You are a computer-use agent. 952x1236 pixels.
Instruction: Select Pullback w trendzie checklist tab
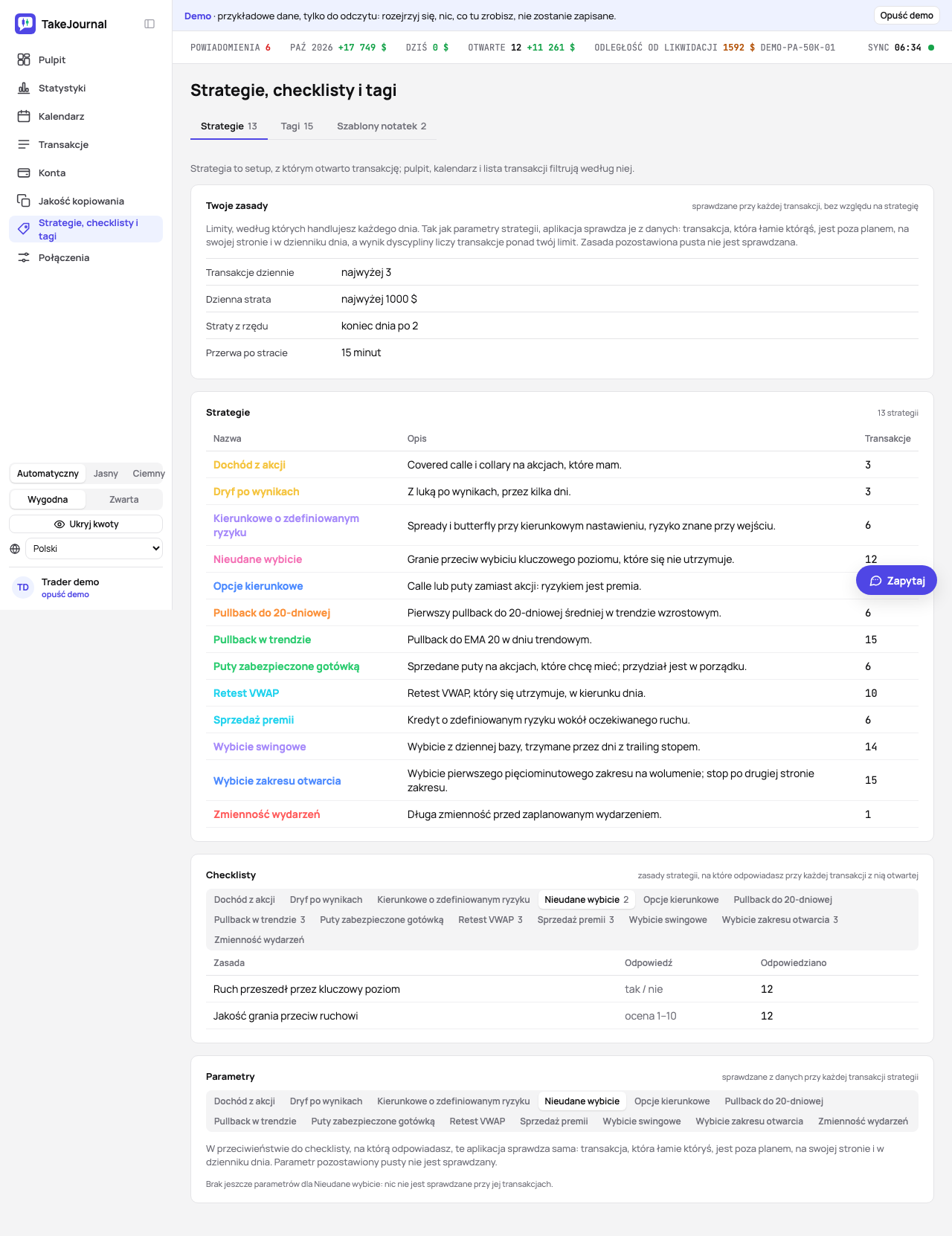[260, 920]
